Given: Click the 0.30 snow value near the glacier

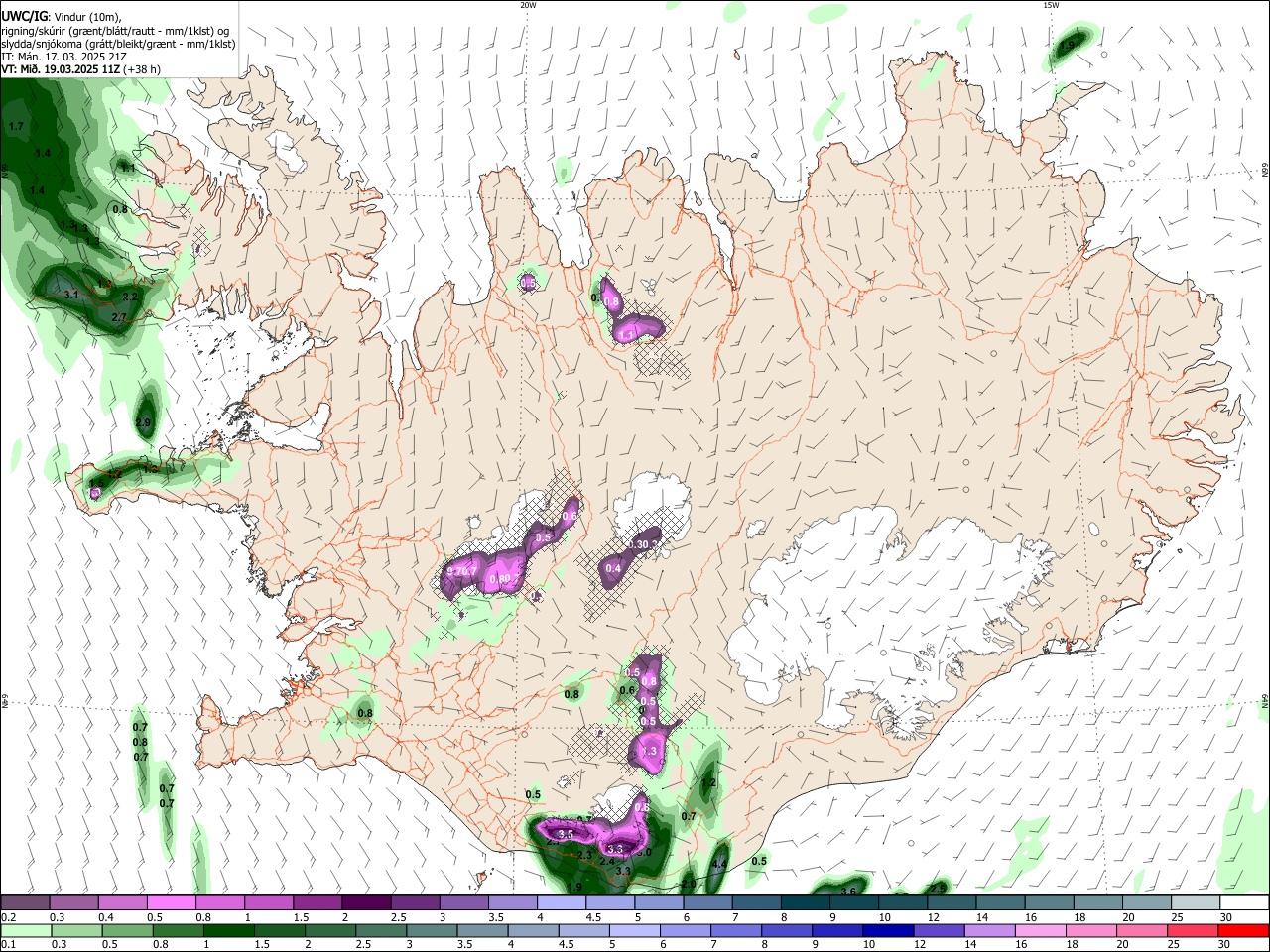Looking at the screenshot, I should pyautogui.click(x=640, y=544).
